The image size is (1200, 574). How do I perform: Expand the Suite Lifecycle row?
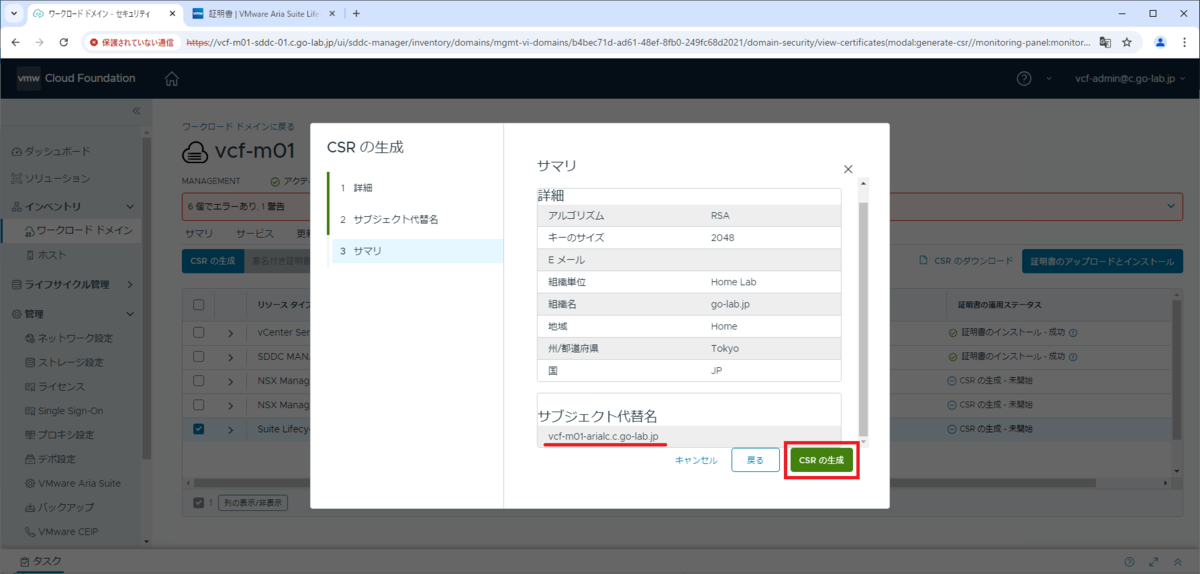pyautogui.click(x=230, y=429)
